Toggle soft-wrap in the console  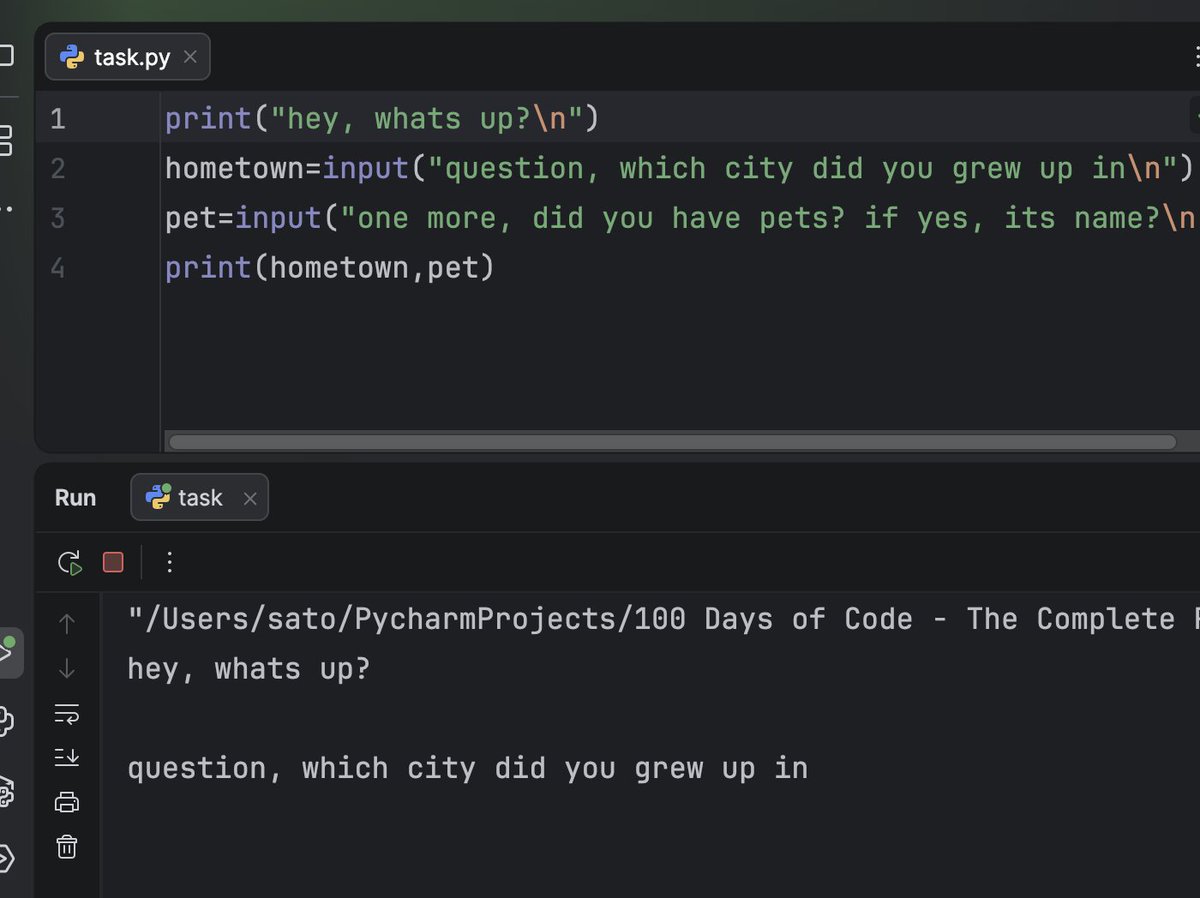(67, 713)
